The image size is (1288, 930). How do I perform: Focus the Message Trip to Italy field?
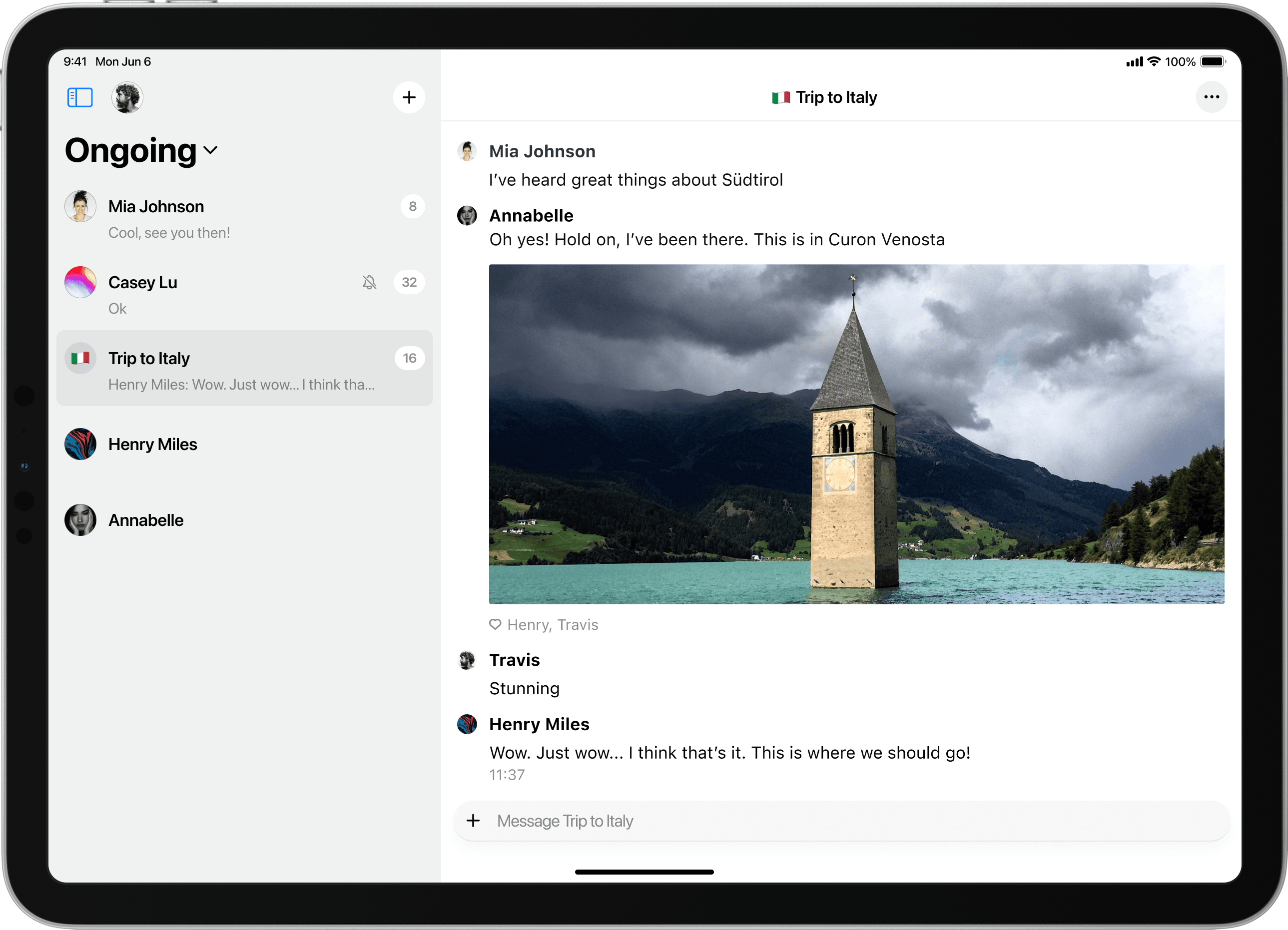842,821
